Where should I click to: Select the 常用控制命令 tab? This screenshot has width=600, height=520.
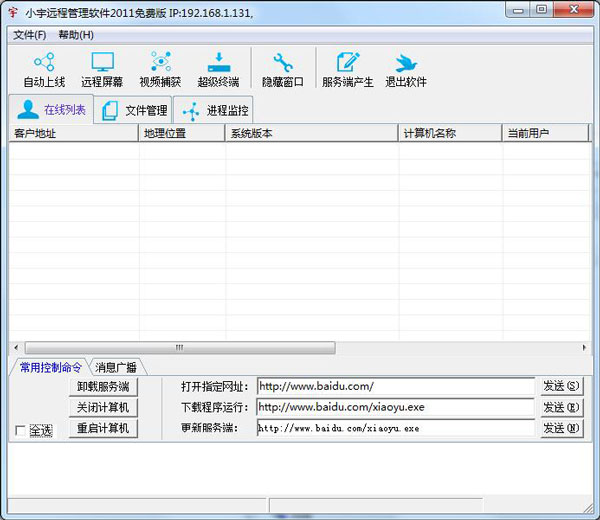click(50, 367)
